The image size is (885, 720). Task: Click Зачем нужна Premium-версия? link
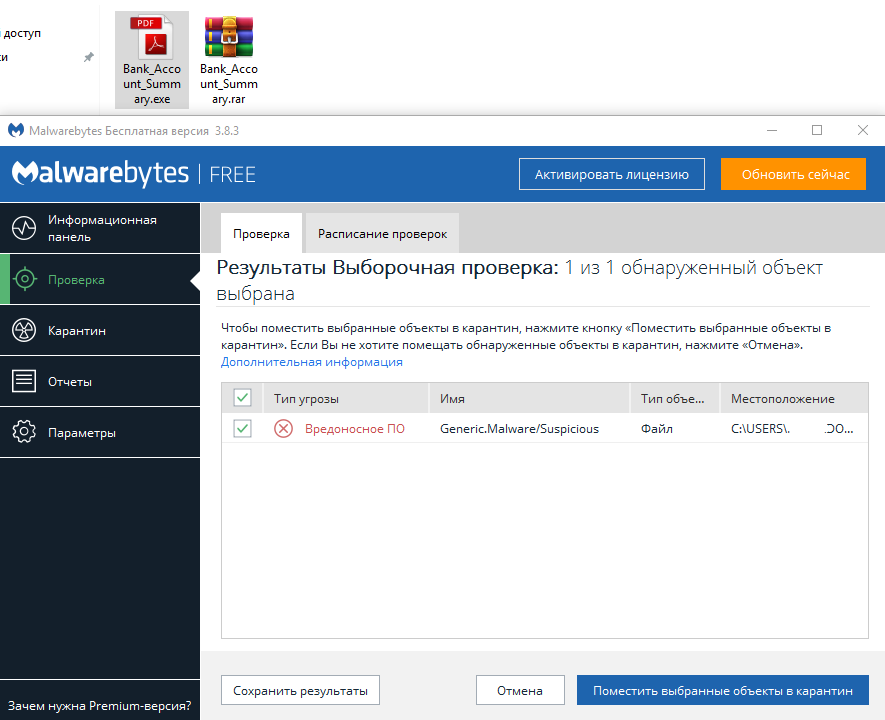[x=99, y=705]
